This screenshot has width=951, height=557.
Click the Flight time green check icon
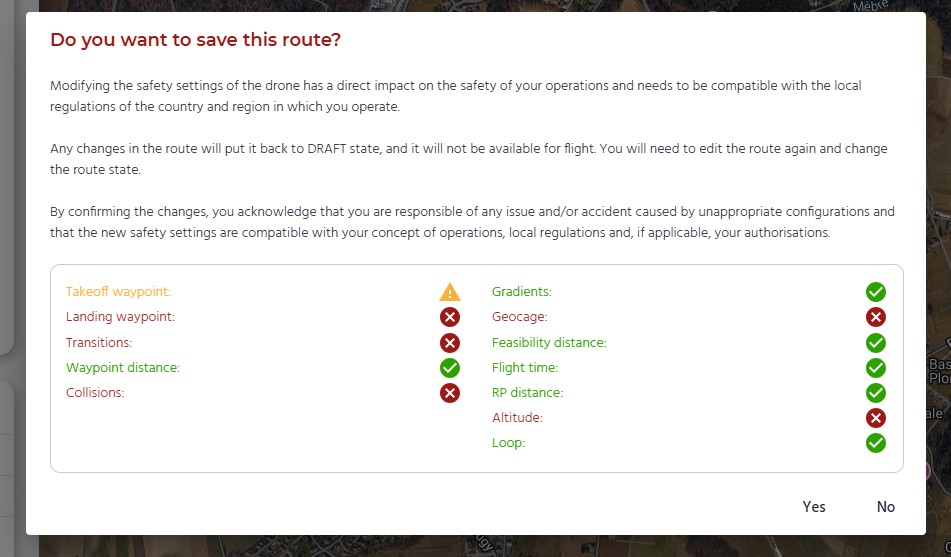point(875,368)
